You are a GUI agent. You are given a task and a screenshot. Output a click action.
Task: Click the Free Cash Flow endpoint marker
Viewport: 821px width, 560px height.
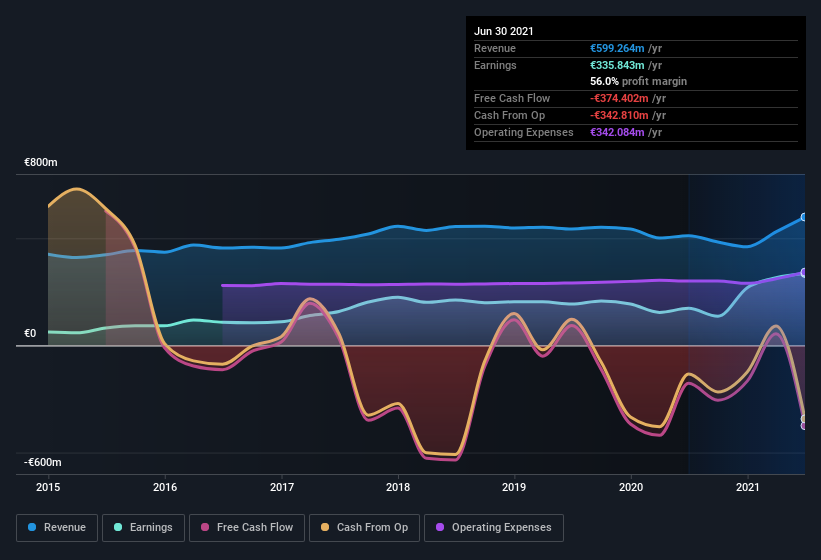click(804, 426)
